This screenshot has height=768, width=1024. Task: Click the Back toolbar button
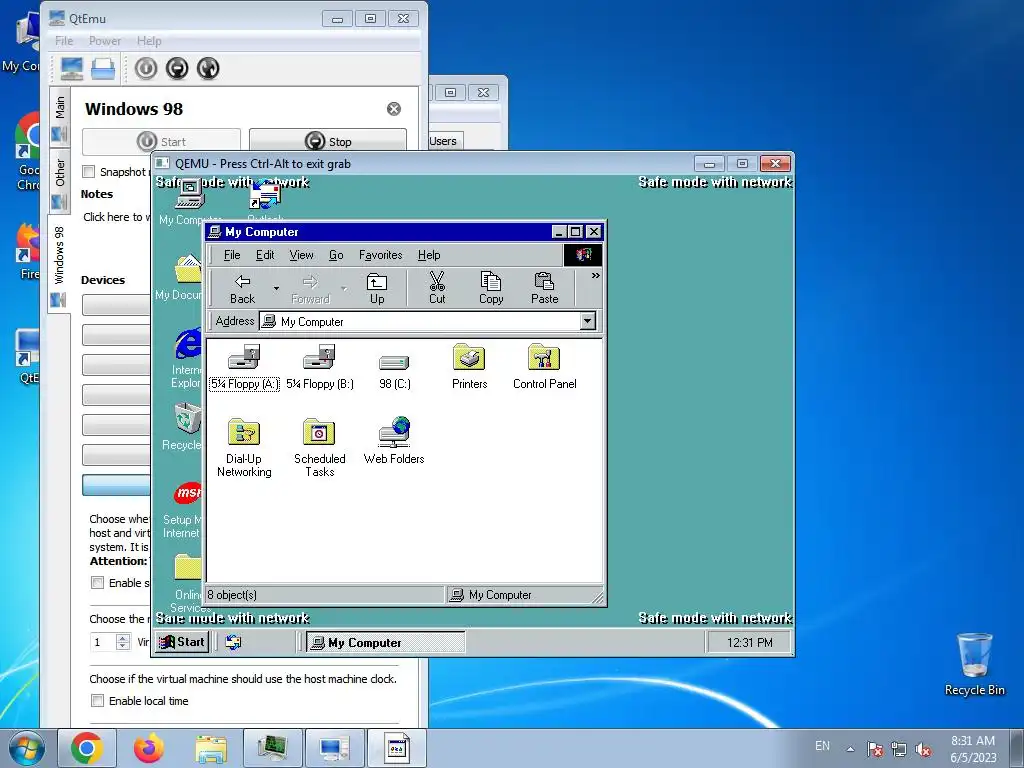[242, 289]
